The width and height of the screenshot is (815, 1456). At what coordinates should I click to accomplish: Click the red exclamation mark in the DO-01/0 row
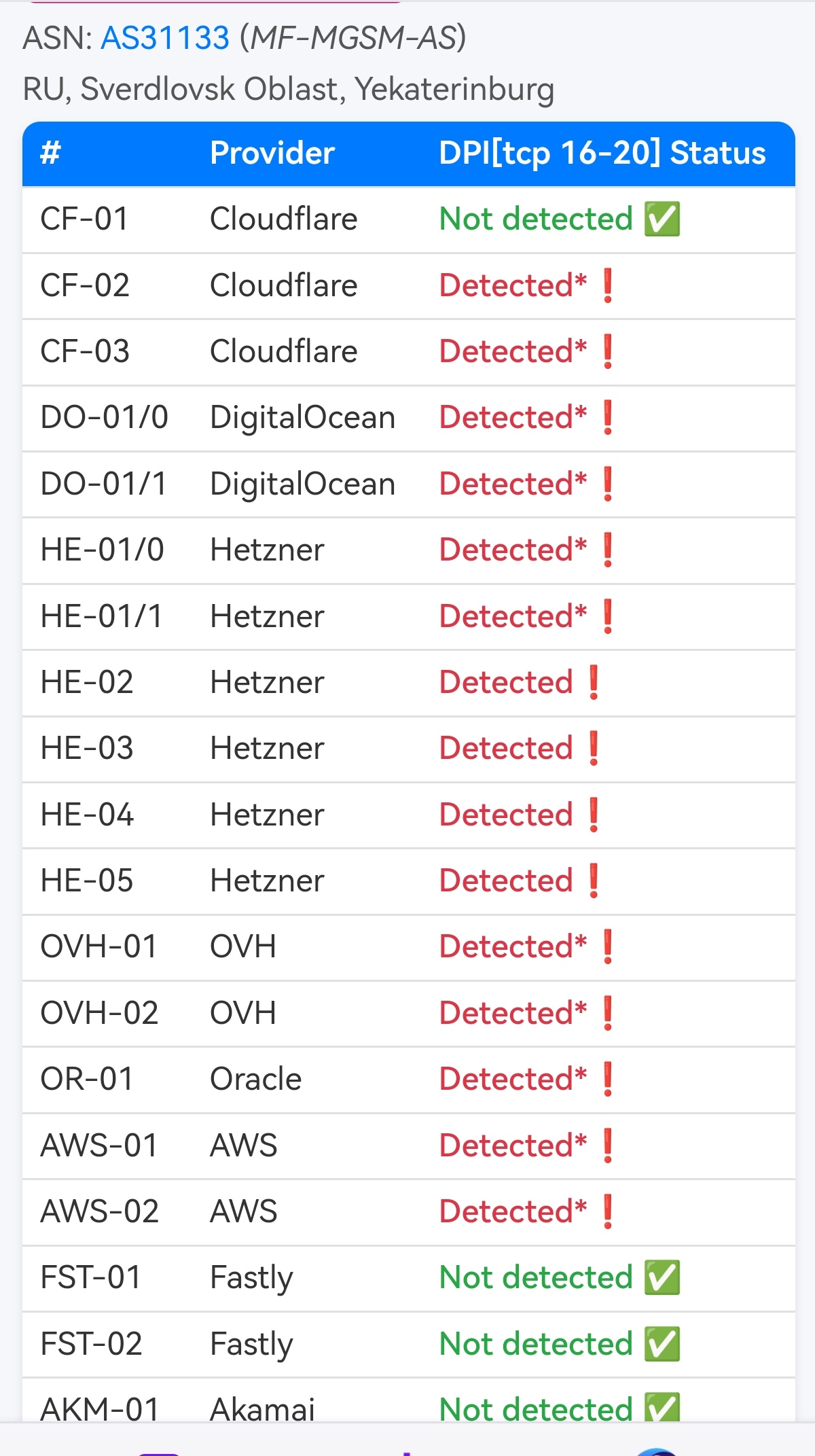click(608, 417)
